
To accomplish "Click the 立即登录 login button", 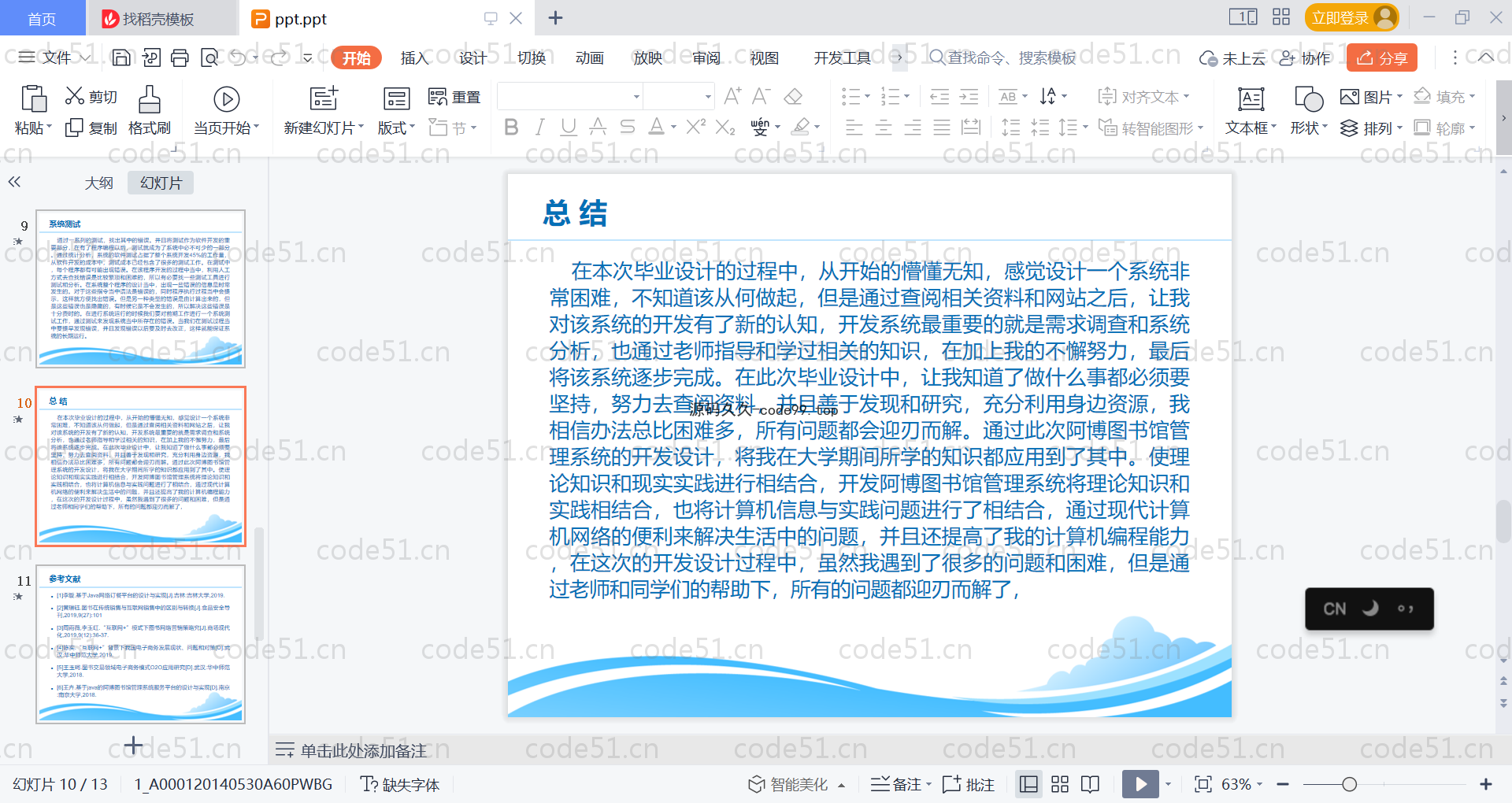I will 1351,17.
